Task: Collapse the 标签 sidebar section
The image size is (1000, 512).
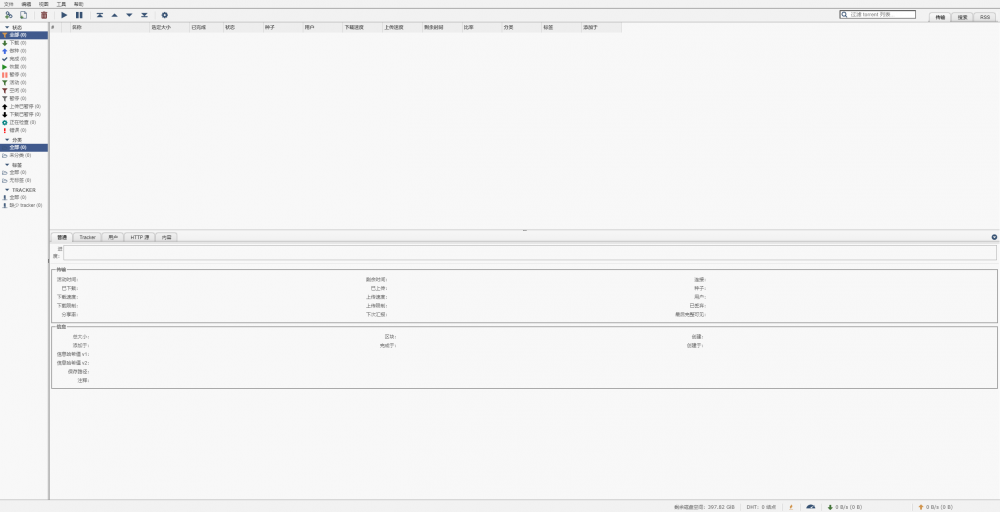Action: [x=7, y=165]
